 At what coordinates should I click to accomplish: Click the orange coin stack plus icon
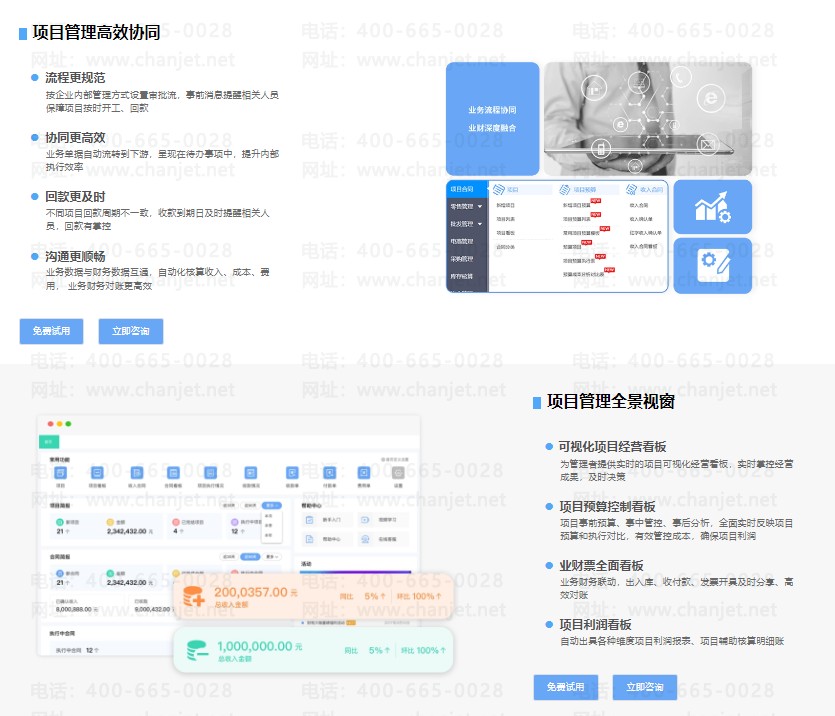tap(194, 596)
